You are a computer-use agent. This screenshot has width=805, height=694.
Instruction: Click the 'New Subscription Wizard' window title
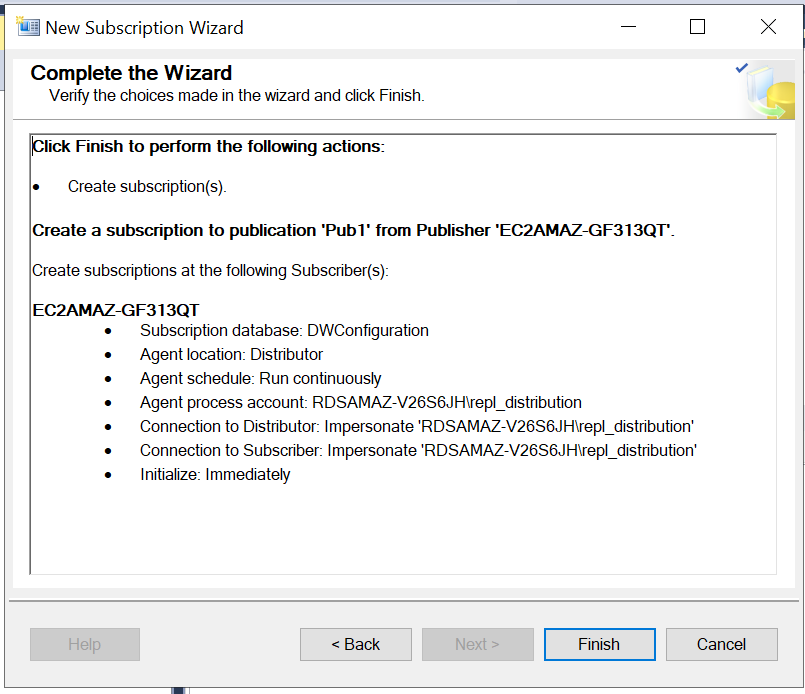(144, 28)
